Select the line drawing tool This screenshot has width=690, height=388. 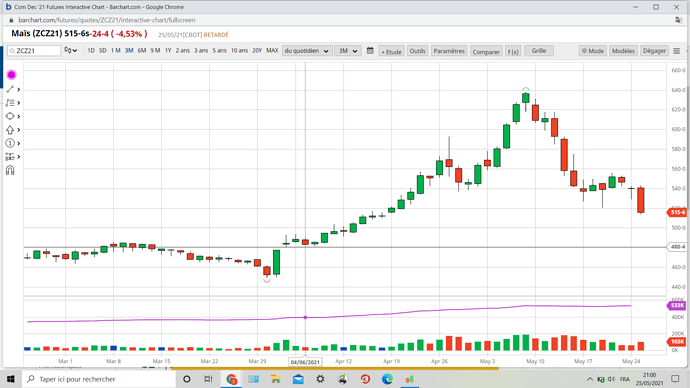tap(10, 89)
